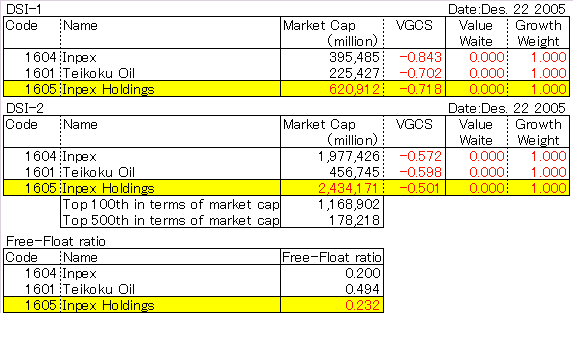Select VGCS value -0.702 for Teikoku Oil
Image resolution: width=576 pixels, height=364 pixels.
pyautogui.click(x=415, y=73)
